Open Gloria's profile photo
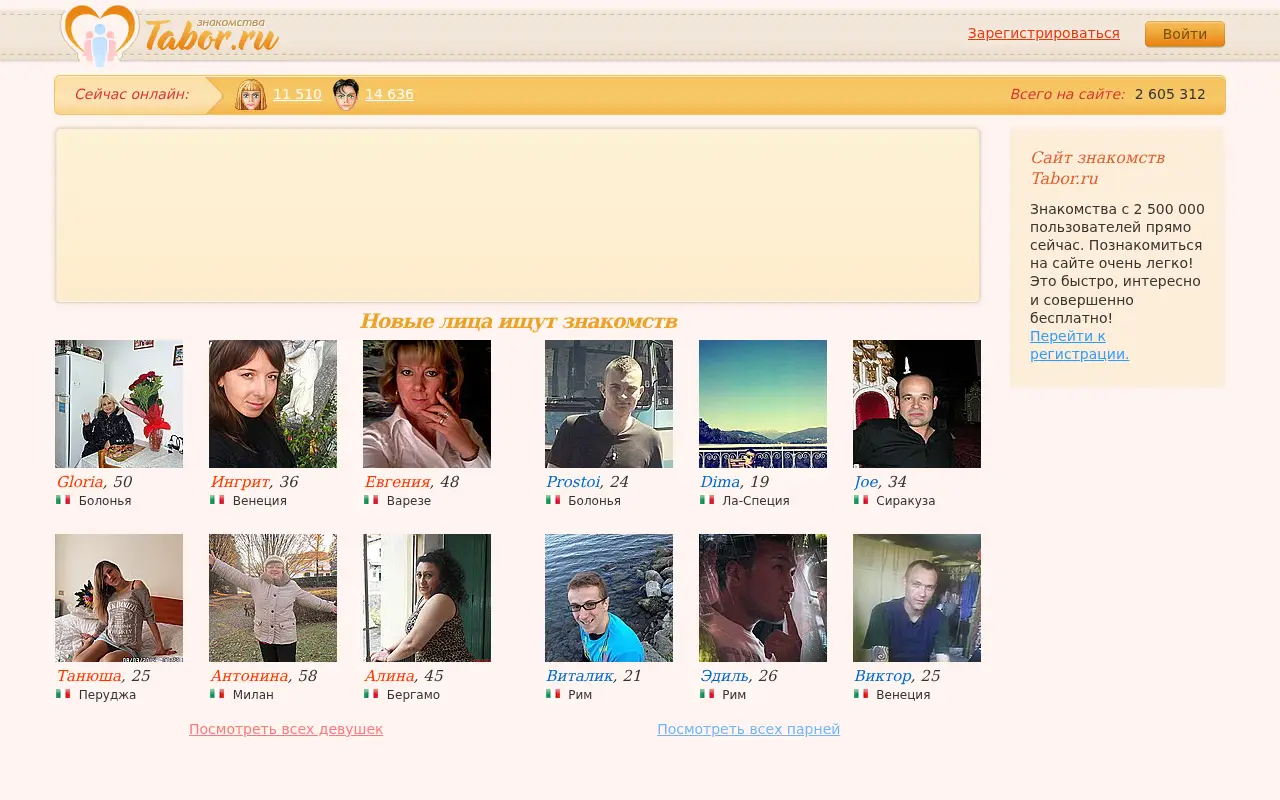The width and height of the screenshot is (1280, 800). click(x=119, y=404)
